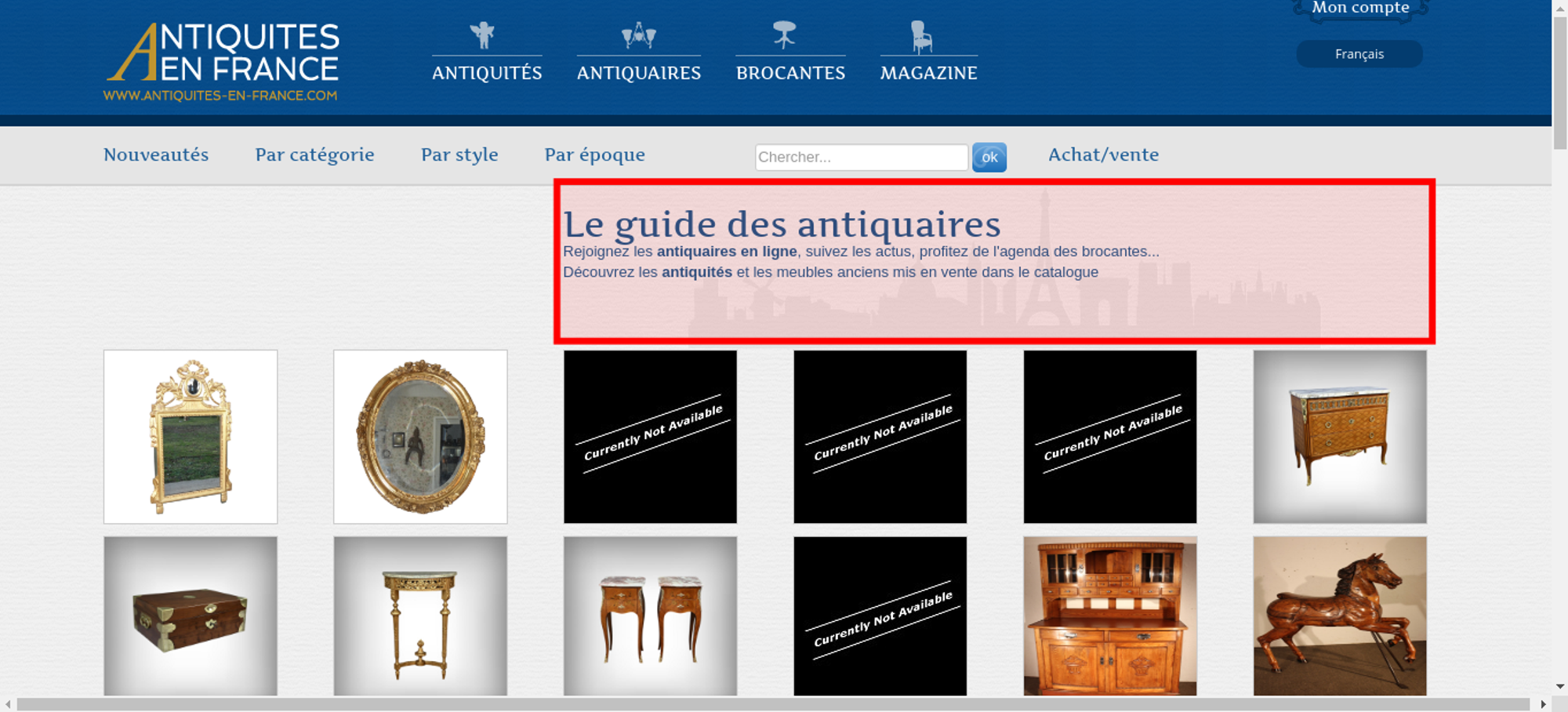Select the brass-bound wooden box thumbnail
Screen dimensions: 1568x712
(191, 616)
